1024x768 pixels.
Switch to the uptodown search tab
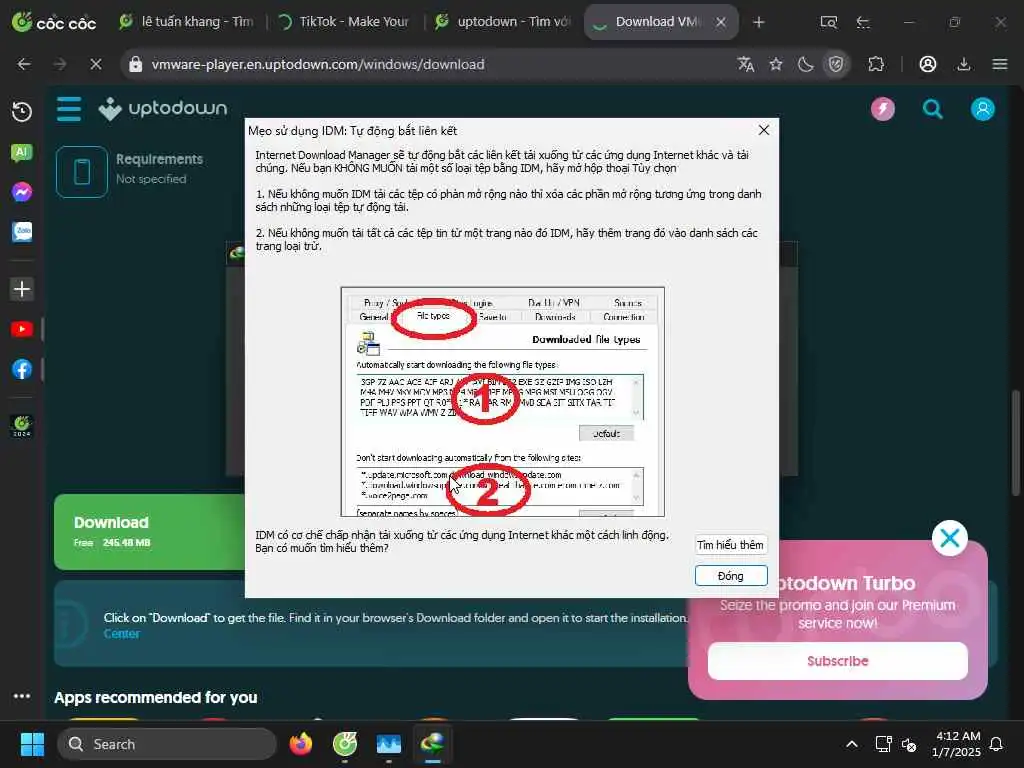point(505,22)
